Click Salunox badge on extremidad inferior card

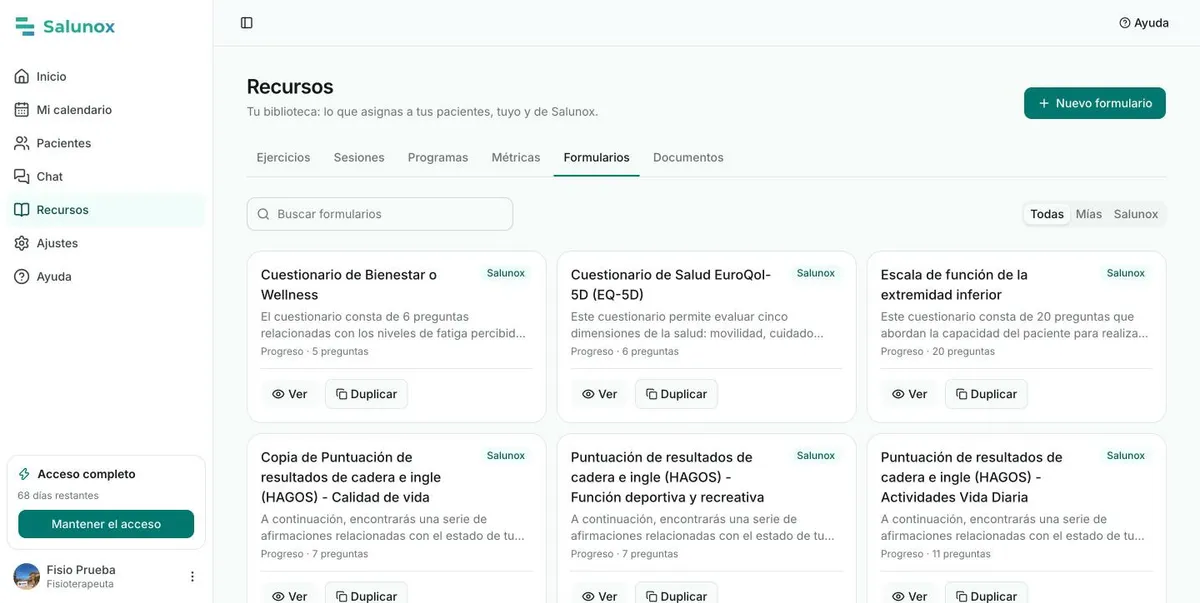click(1125, 273)
